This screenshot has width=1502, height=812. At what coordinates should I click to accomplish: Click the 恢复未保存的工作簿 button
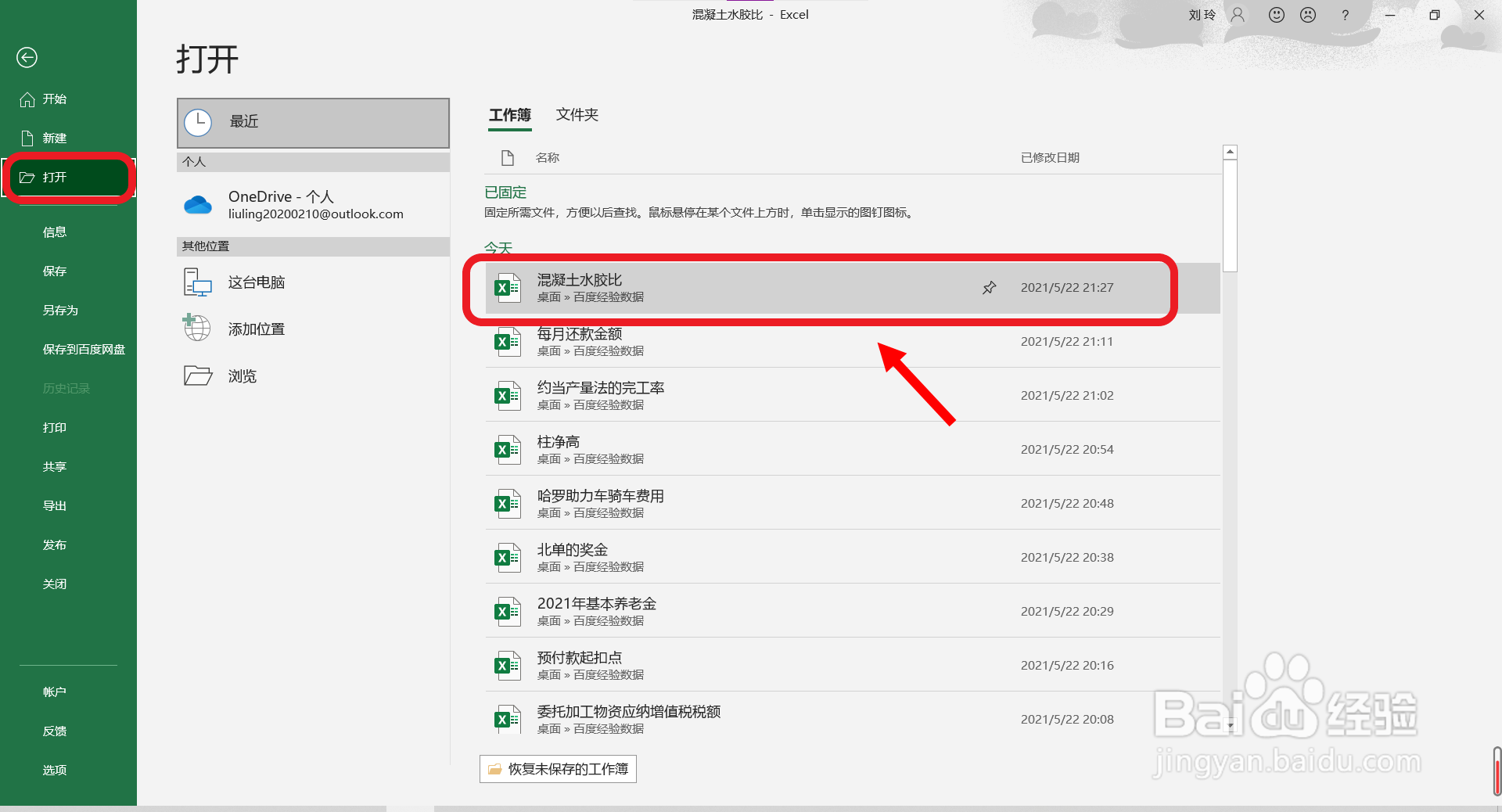click(557, 769)
